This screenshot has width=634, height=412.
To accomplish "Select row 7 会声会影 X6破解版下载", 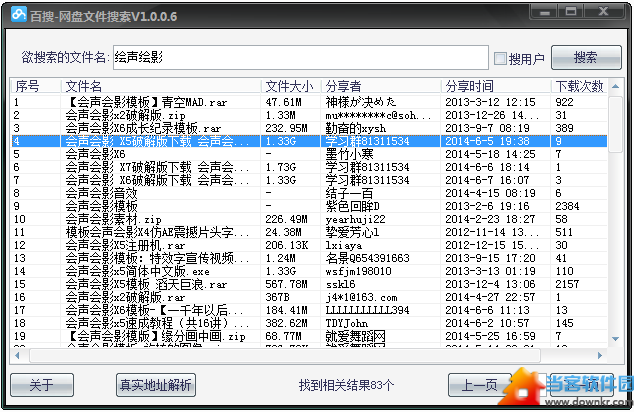I will tap(309, 180).
